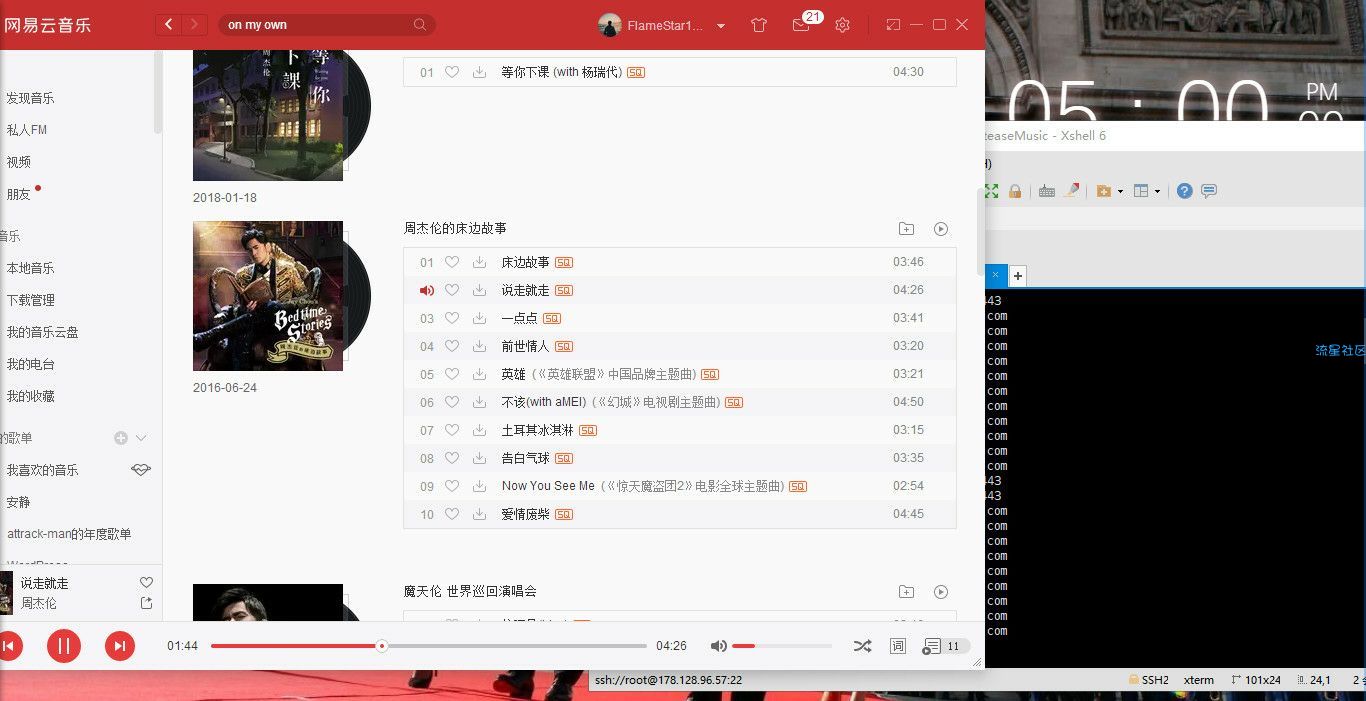Collapse the created playlists section chevron
This screenshot has width=1366, height=701.
[x=141, y=438]
